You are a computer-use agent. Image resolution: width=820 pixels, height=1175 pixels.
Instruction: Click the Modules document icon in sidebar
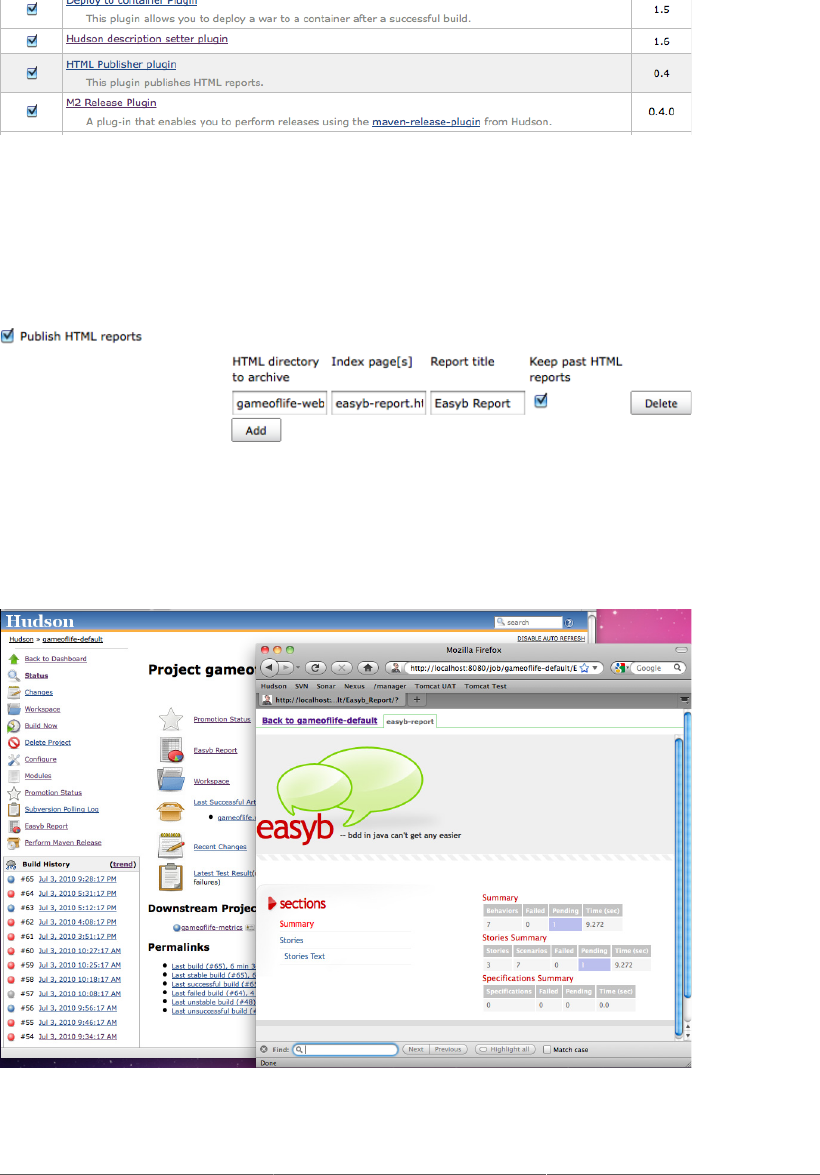click(x=13, y=776)
